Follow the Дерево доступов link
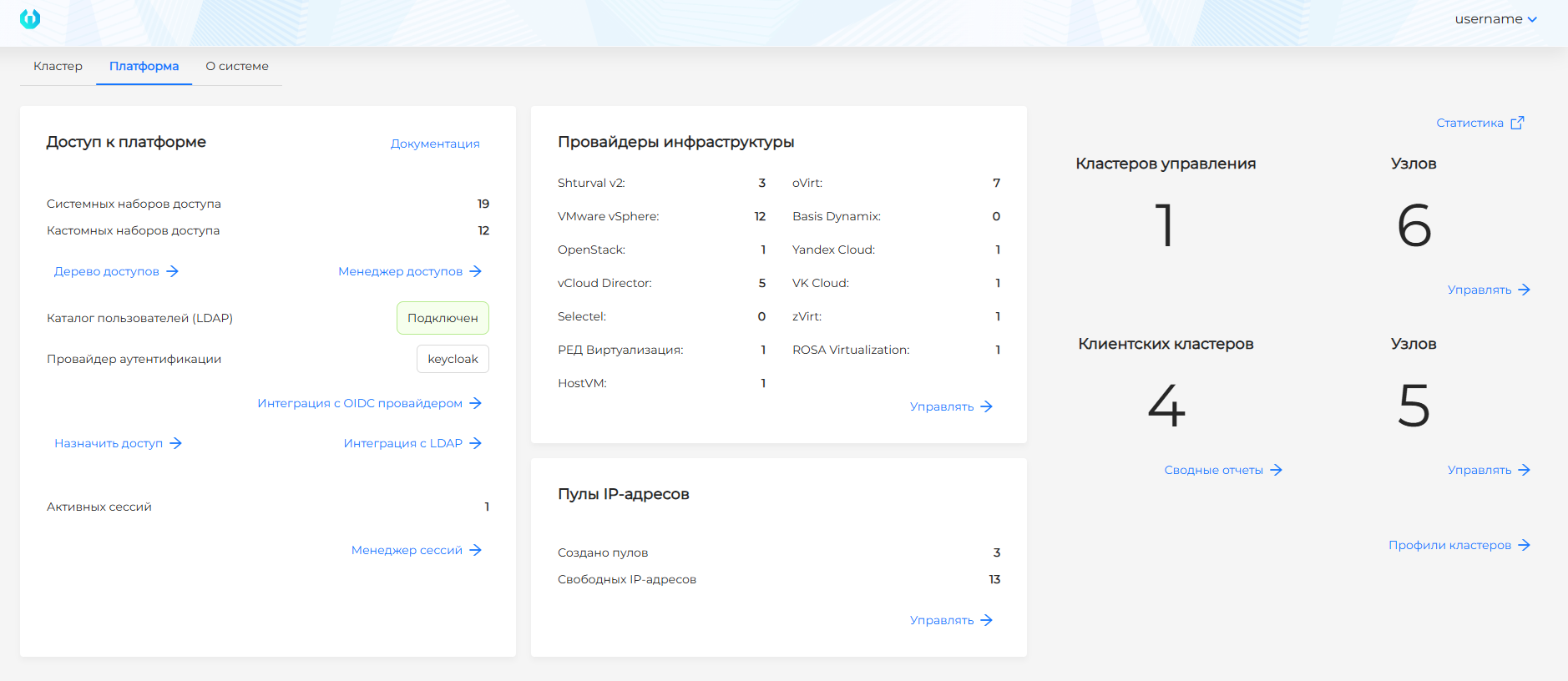The height and width of the screenshot is (681, 1568). [106, 271]
